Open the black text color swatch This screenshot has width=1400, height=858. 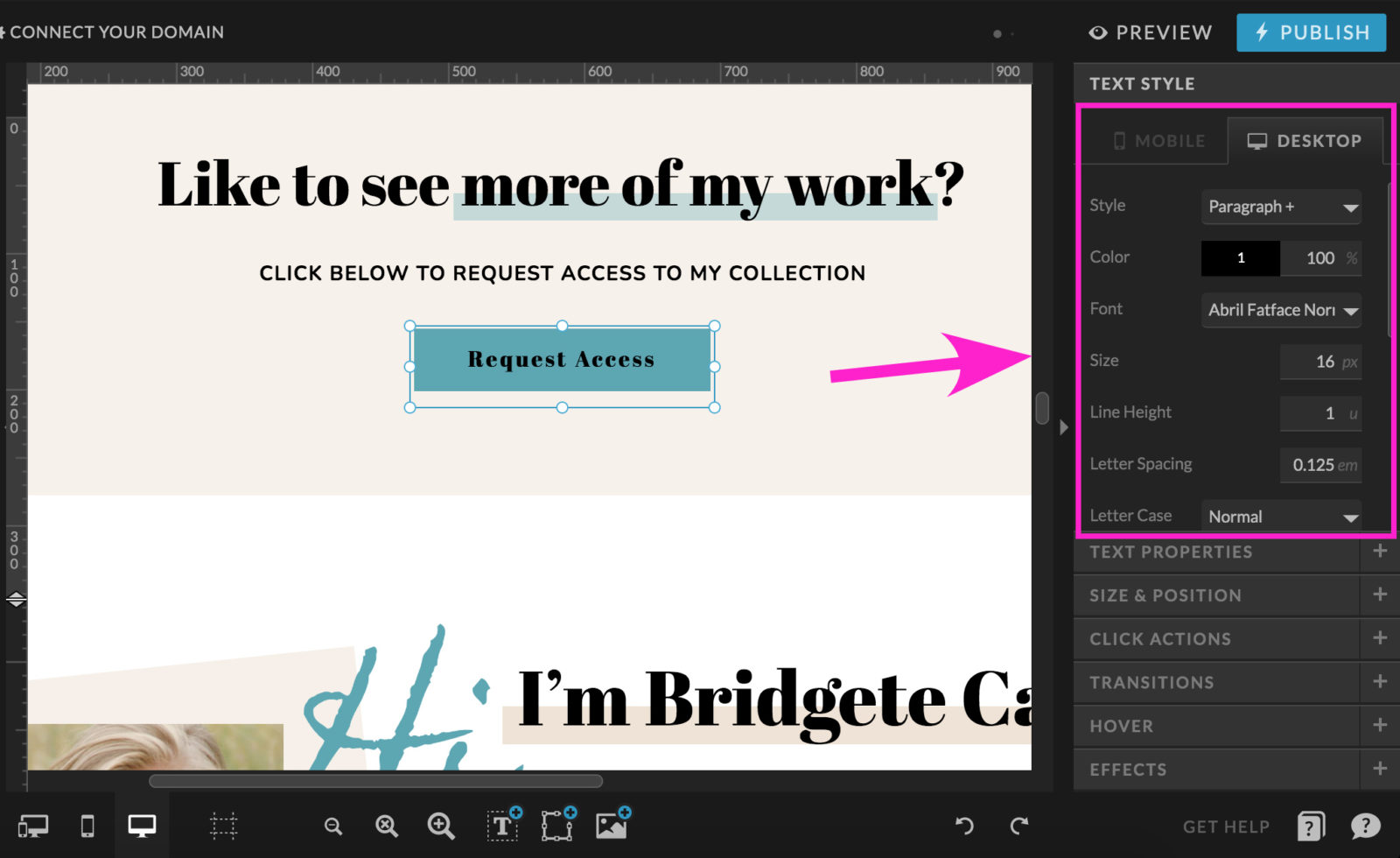click(1240, 258)
